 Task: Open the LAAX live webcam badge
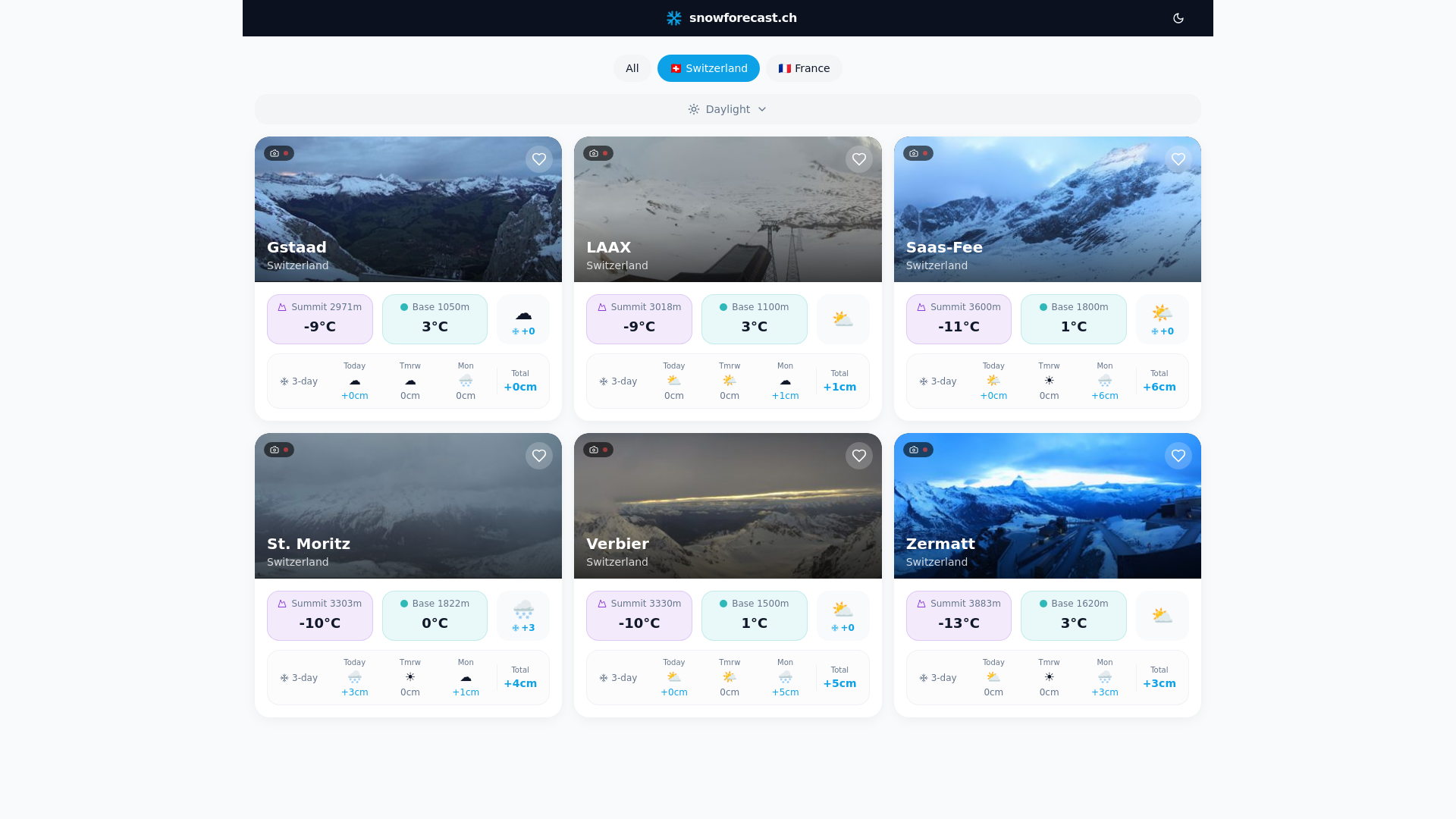pos(598,153)
